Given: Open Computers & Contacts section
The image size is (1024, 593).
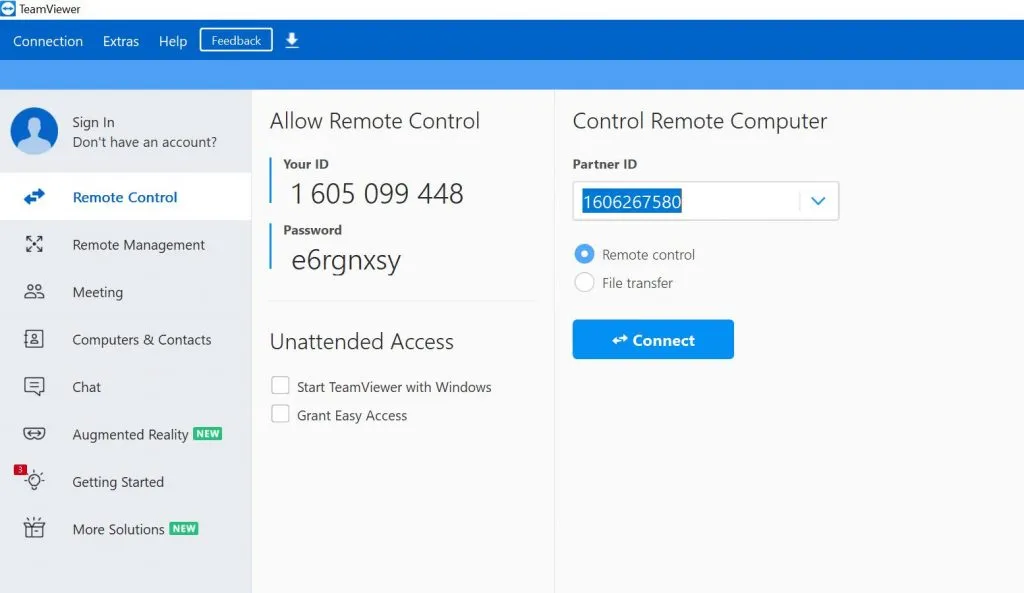Looking at the screenshot, I should (x=125, y=340).
